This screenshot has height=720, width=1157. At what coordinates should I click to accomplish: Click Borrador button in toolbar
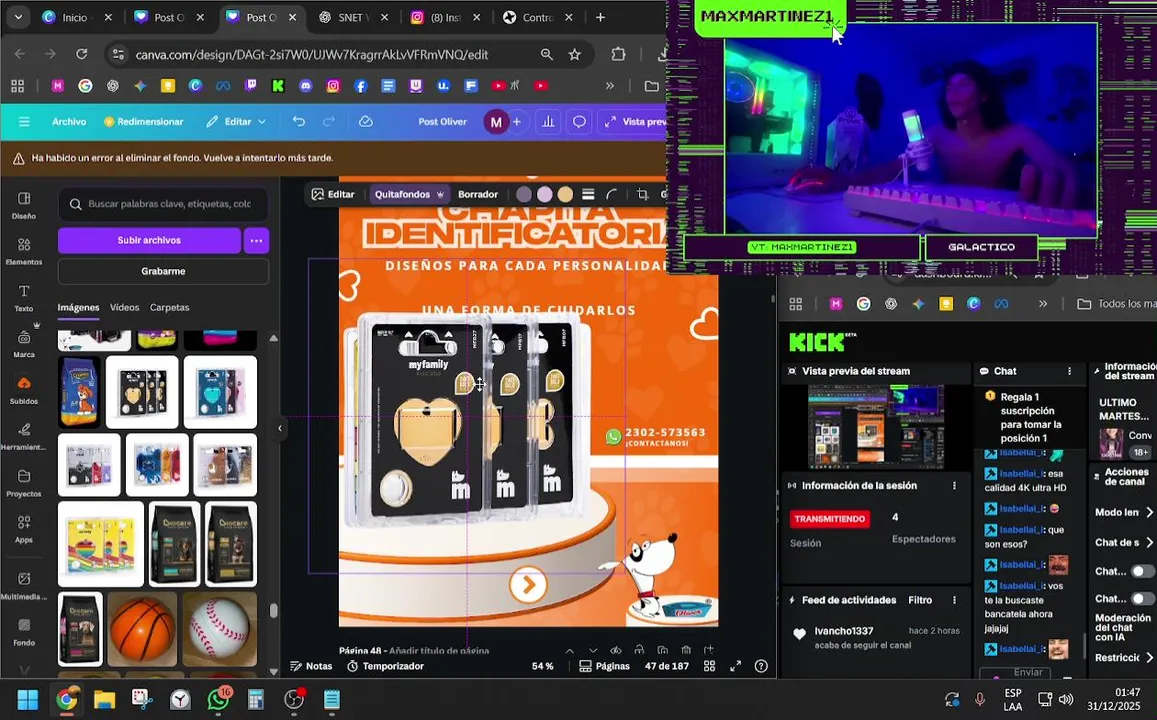tap(478, 195)
